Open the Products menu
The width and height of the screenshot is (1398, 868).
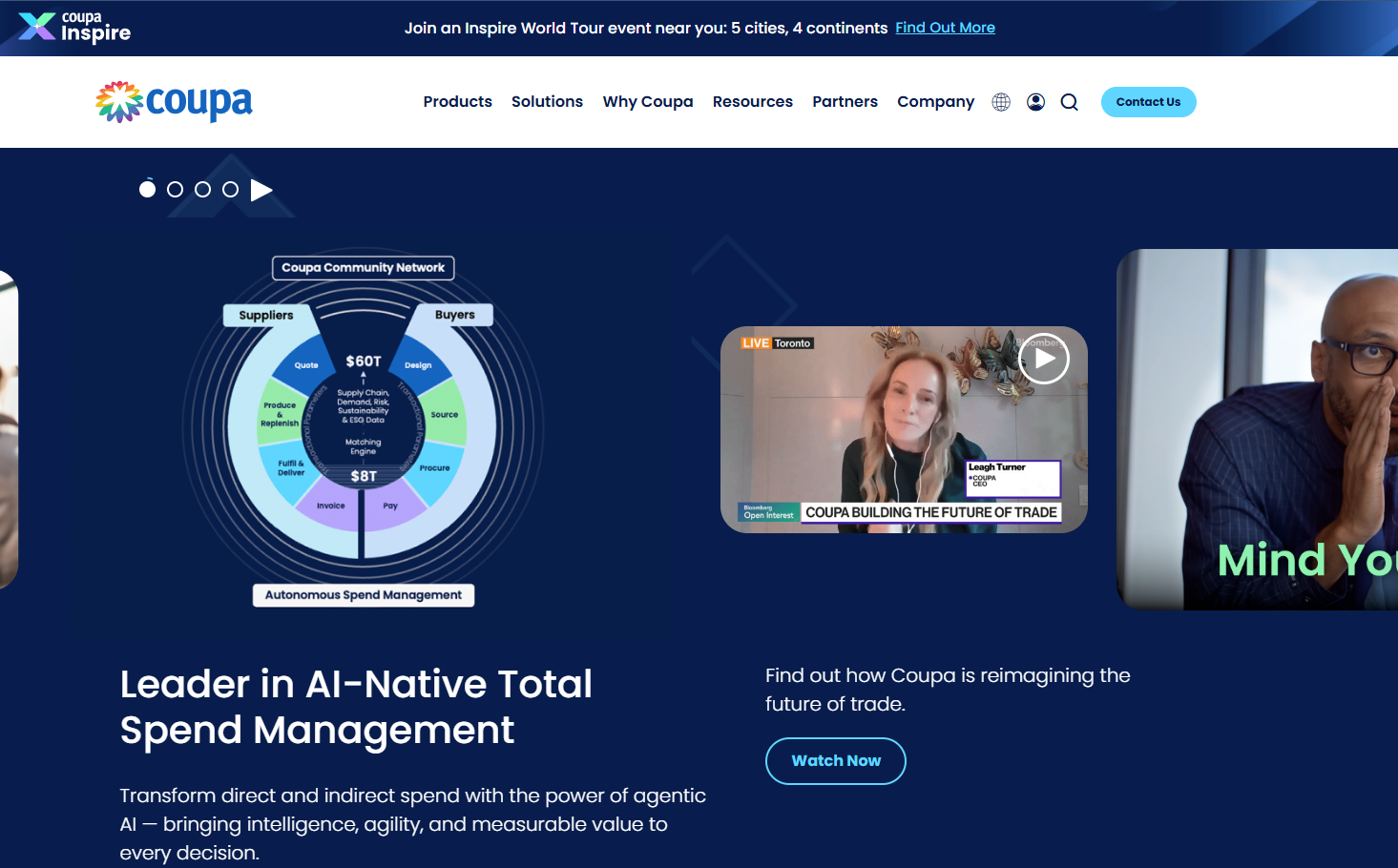pos(458,101)
